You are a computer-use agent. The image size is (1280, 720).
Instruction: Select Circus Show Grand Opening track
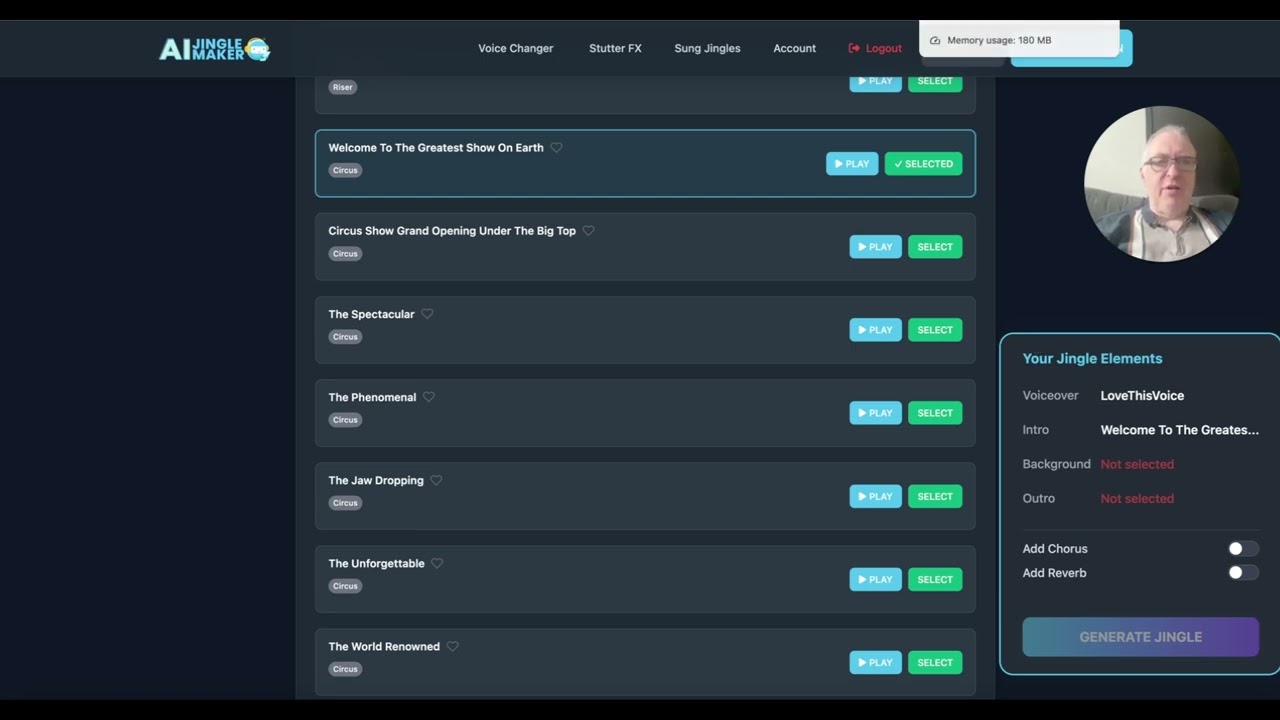click(935, 247)
